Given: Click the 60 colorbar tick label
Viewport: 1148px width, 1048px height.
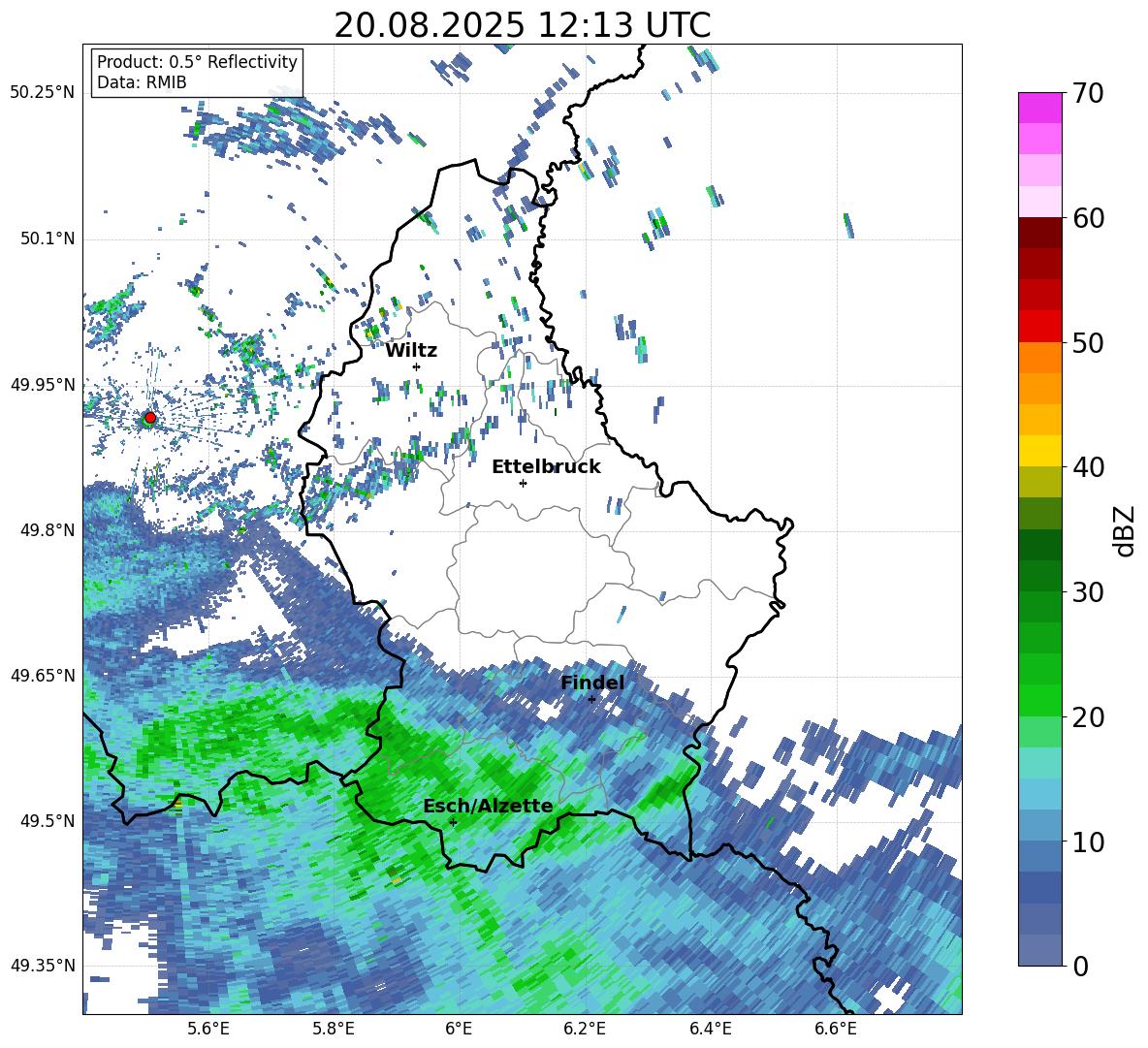Looking at the screenshot, I should point(1088,218).
